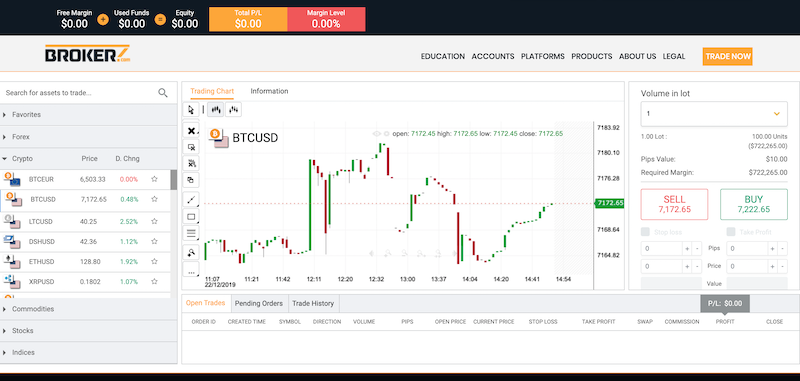The width and height of the screenshot is (800, 381).
Task: Decrease Stop loss pips with minus
Action: pos(697,249)
